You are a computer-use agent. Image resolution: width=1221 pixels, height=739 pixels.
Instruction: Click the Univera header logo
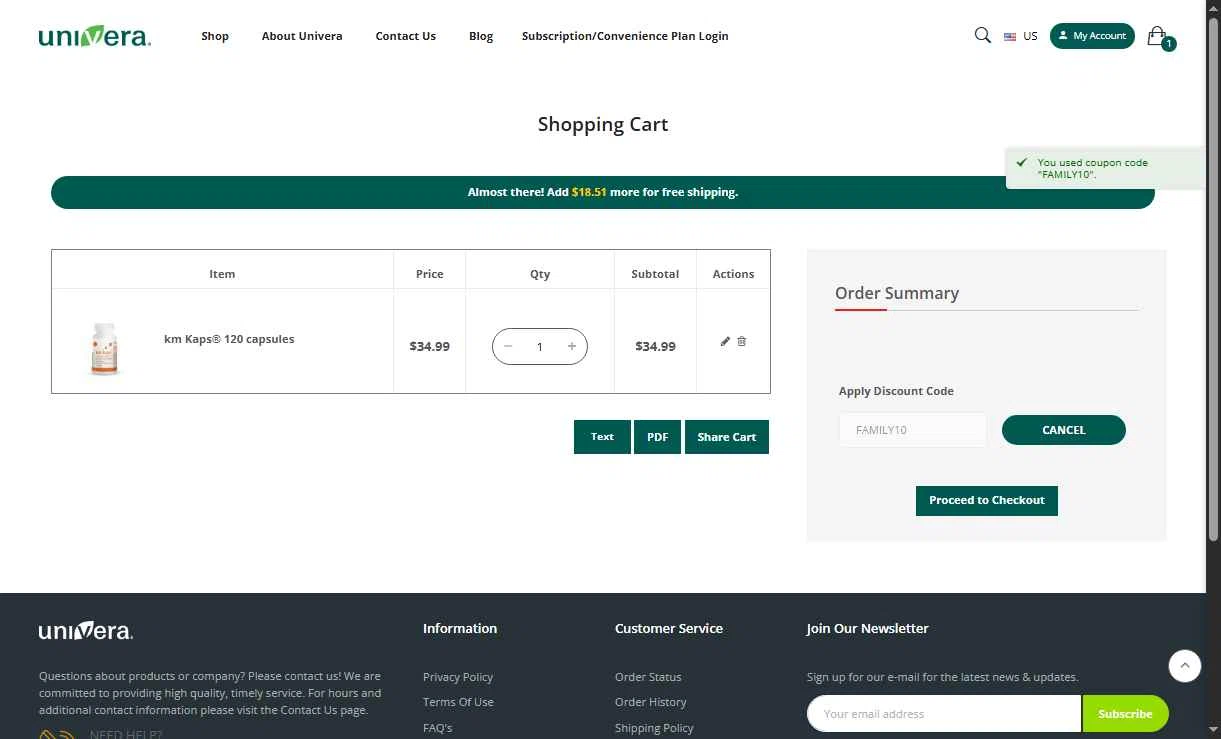pos(94,37)
